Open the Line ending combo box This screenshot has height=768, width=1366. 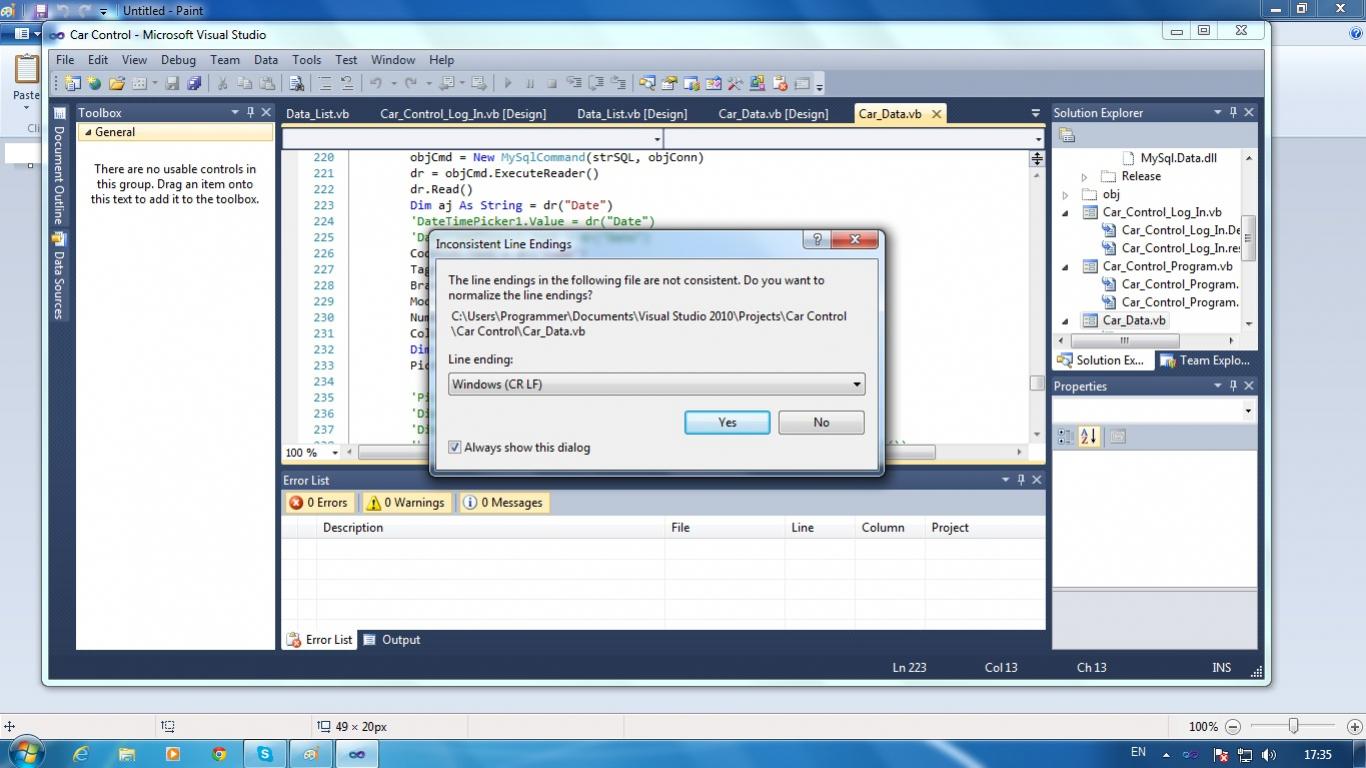pyautogui.click(x=657, y=384)
